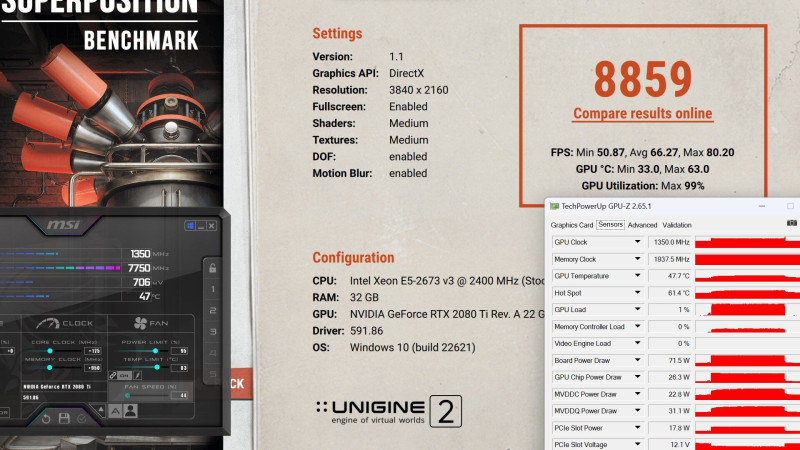Open the MVDDQ Power Draw dropdown
The height and width of the screenshot is (450, 800).
coord(637,411)
